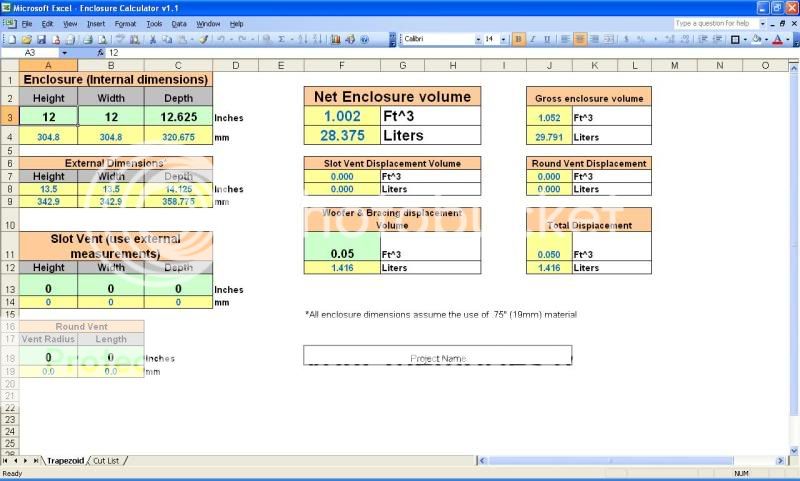Launch the Chart Wizard icon
This screenshot has width=800, height=481.
click(335, 39)
